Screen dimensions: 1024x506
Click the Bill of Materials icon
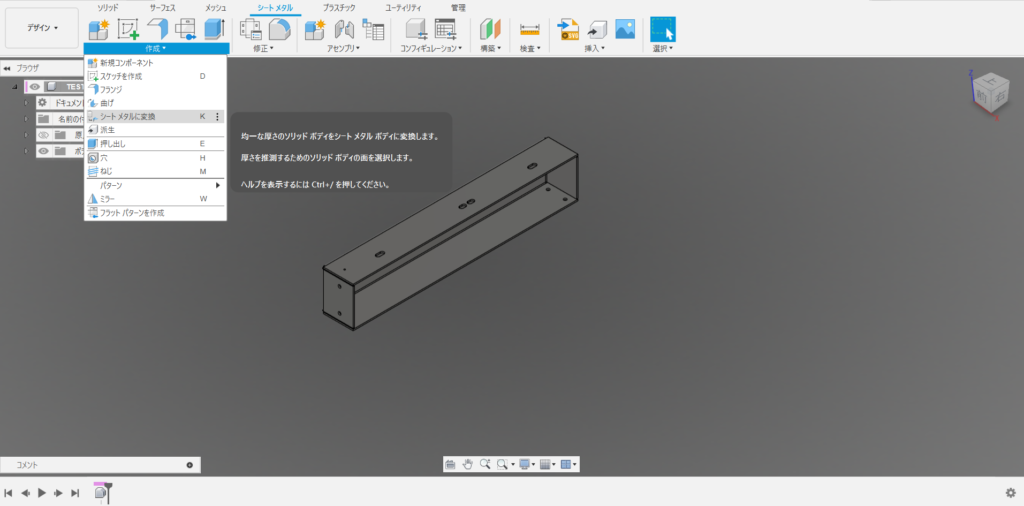click(x=374, y=29)
